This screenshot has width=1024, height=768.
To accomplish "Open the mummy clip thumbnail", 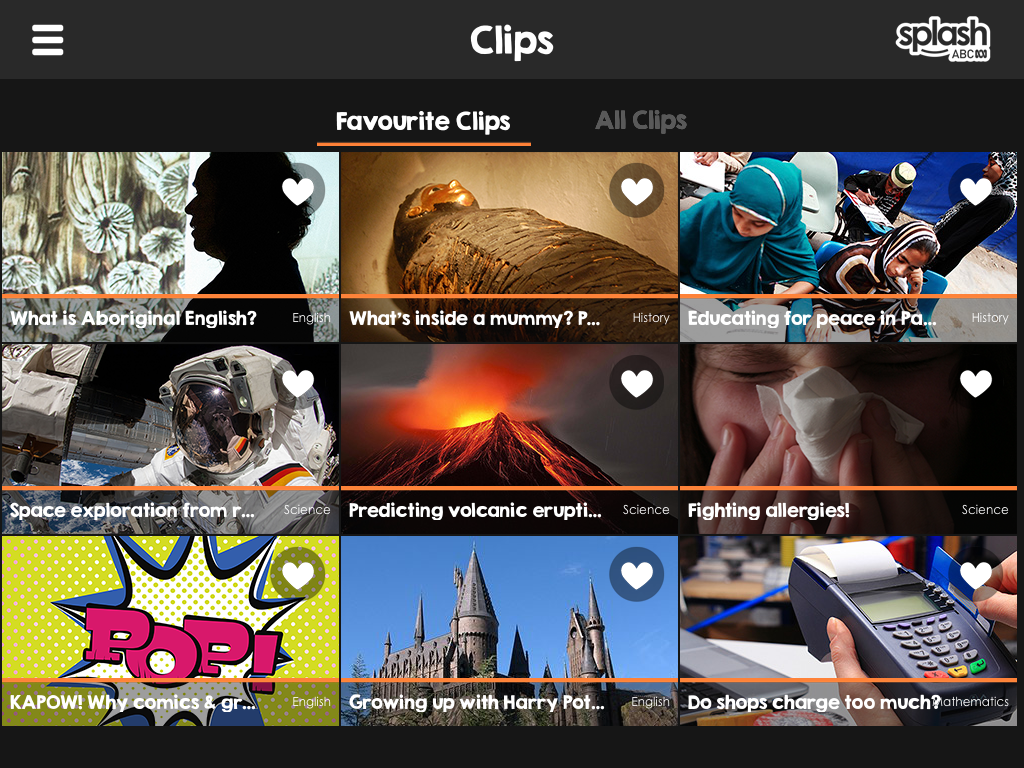I will [x=509, y=224].
